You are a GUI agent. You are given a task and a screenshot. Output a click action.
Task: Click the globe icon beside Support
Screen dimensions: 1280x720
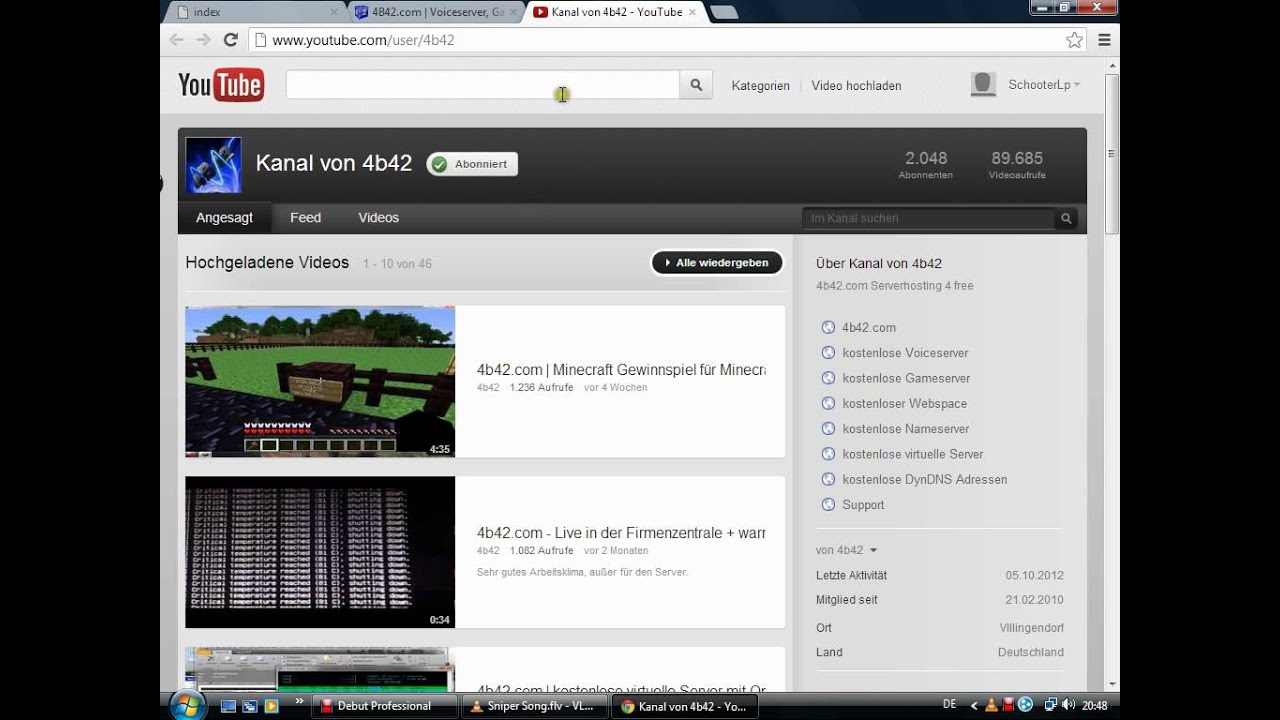click(x=827, y=505)
